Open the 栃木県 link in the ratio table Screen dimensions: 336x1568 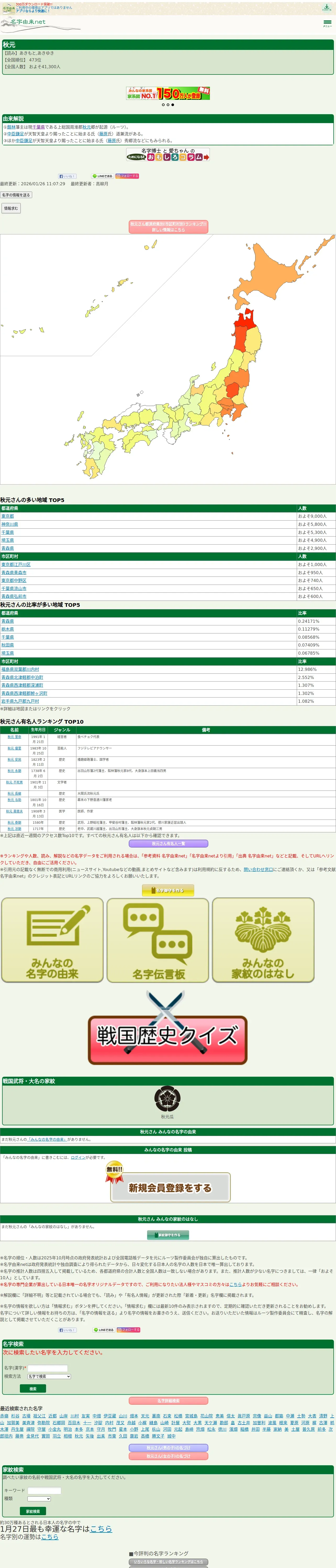click(x=7, y=629)
